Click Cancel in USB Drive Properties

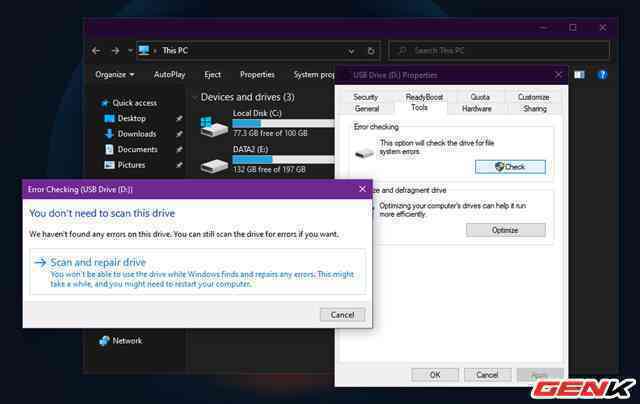click(487, 375)
